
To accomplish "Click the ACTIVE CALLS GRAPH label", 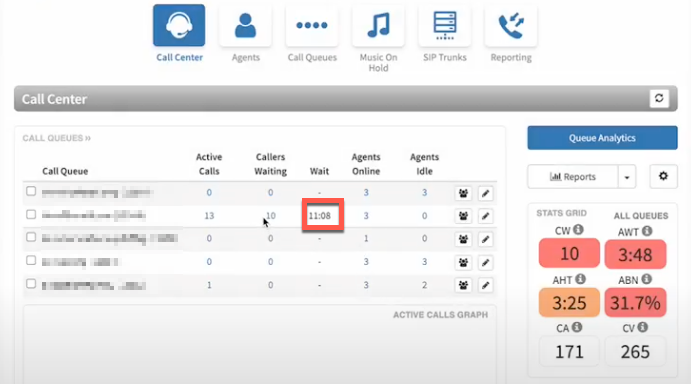I will click(x=440, y=315).
